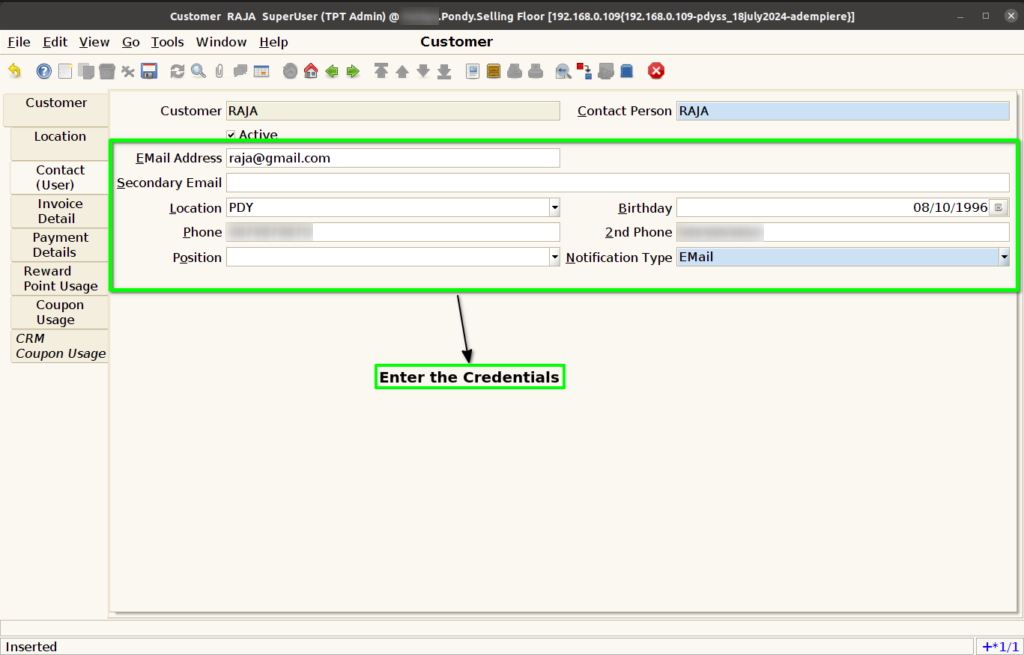The image size is (1024, 655).
Task: Open the Invoice Detail tab
Action: [59, 211]
